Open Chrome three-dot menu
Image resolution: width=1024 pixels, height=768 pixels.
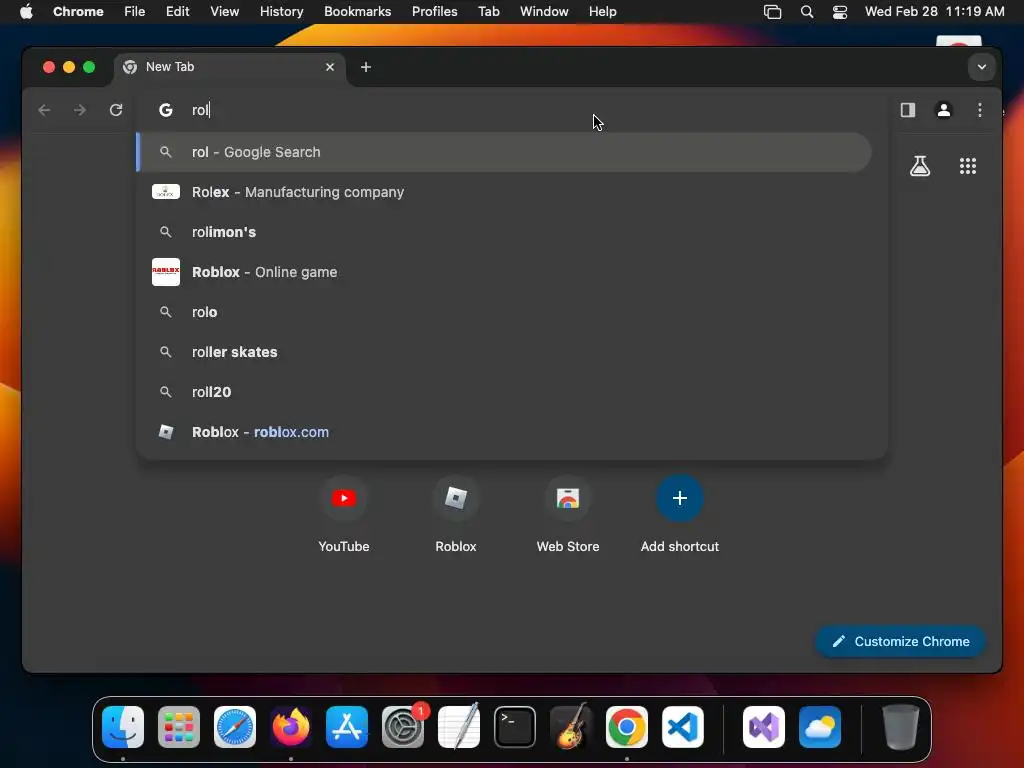pos(980,110)
